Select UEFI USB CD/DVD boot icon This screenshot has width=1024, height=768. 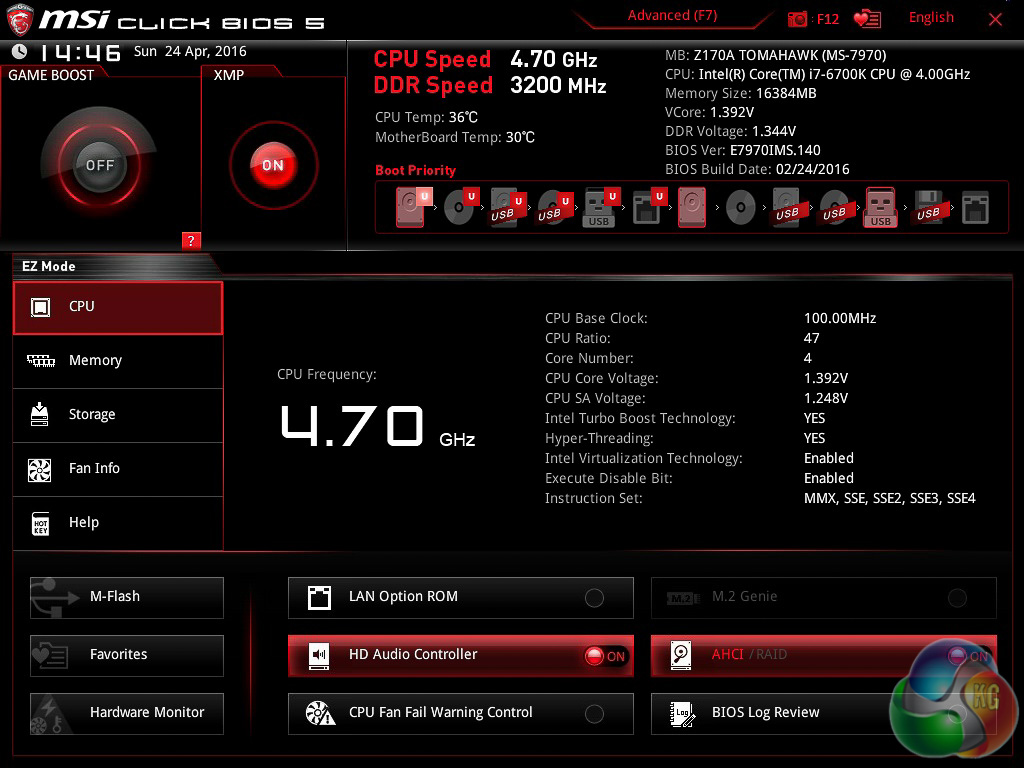pyautogui.click(x=554, y=207)
